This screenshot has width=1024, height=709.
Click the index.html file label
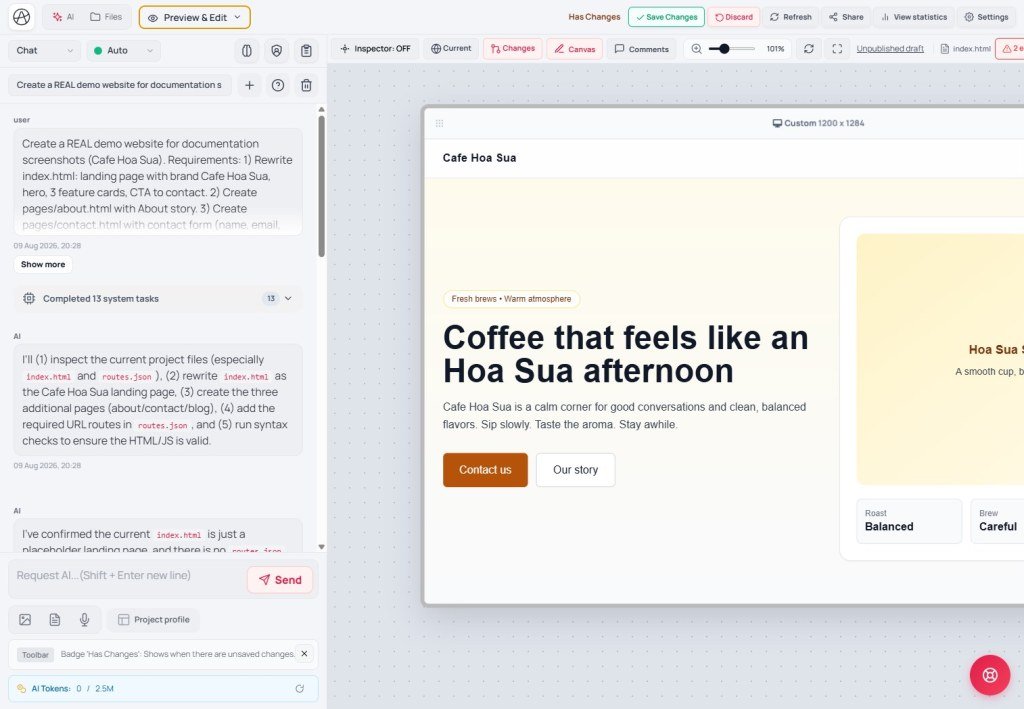pyautogui.click(x=965, y=49)
